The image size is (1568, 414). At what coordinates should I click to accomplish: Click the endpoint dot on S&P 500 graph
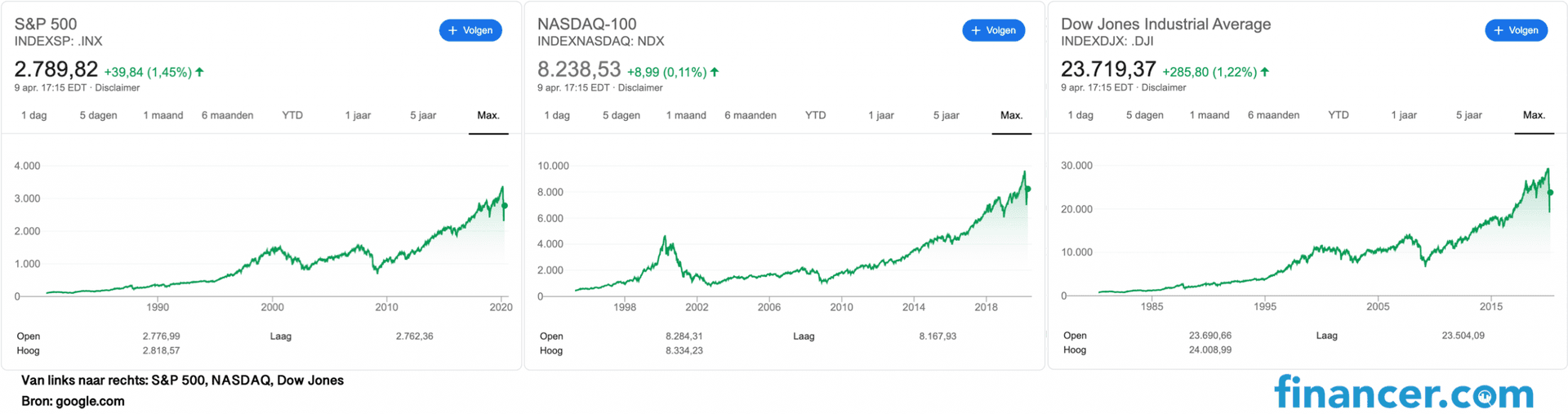505,206
